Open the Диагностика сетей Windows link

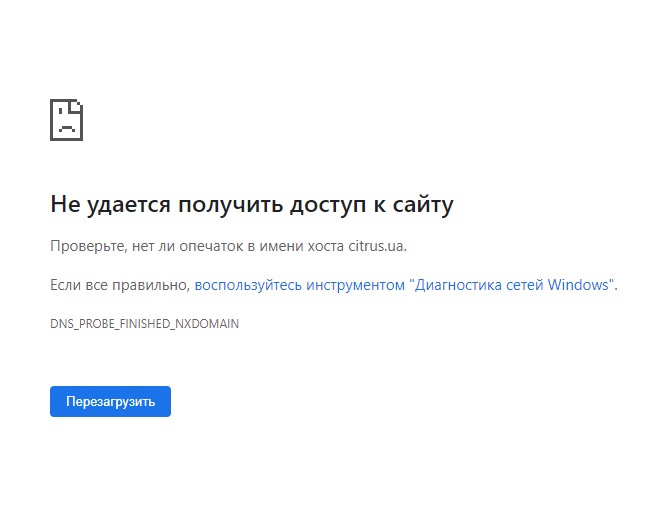click(x=405, y=285)
